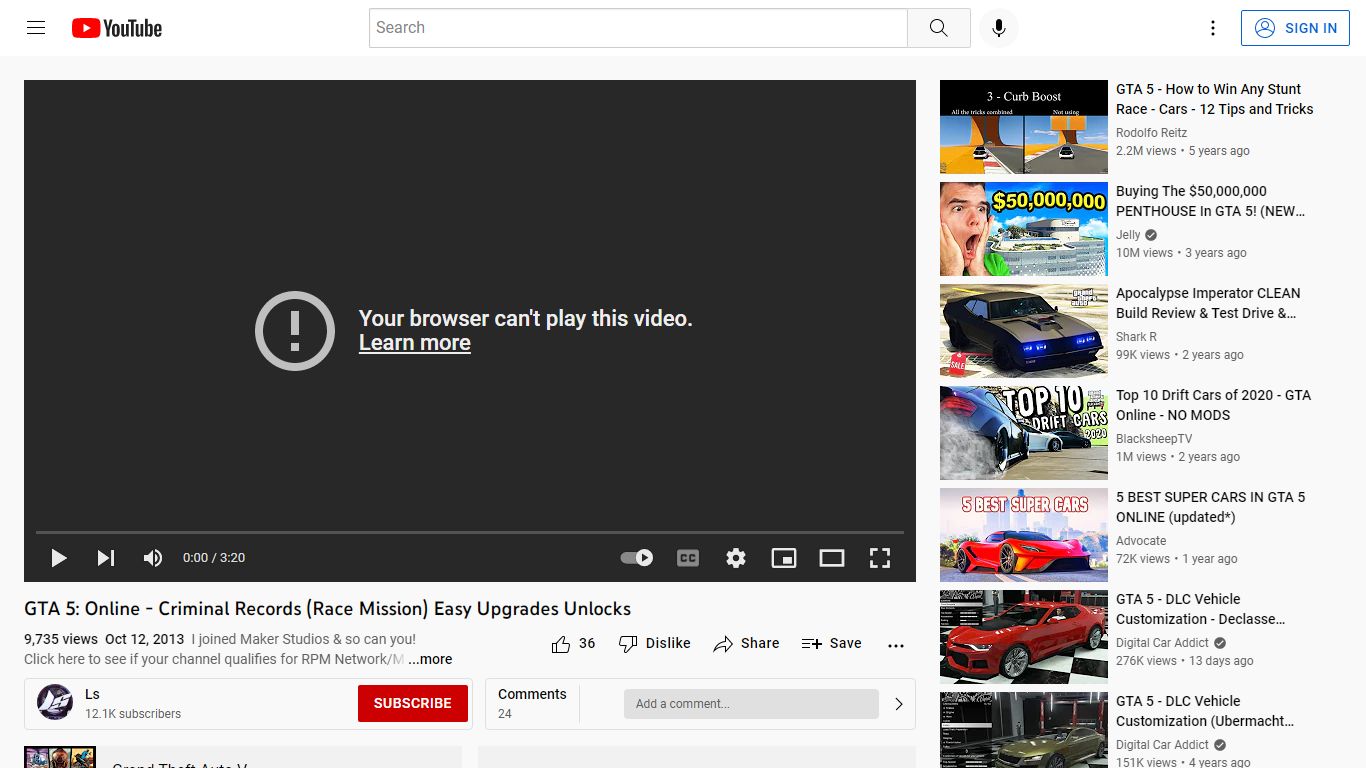
Task: Click the 9,735 views text
Action: tap(61, 639)
